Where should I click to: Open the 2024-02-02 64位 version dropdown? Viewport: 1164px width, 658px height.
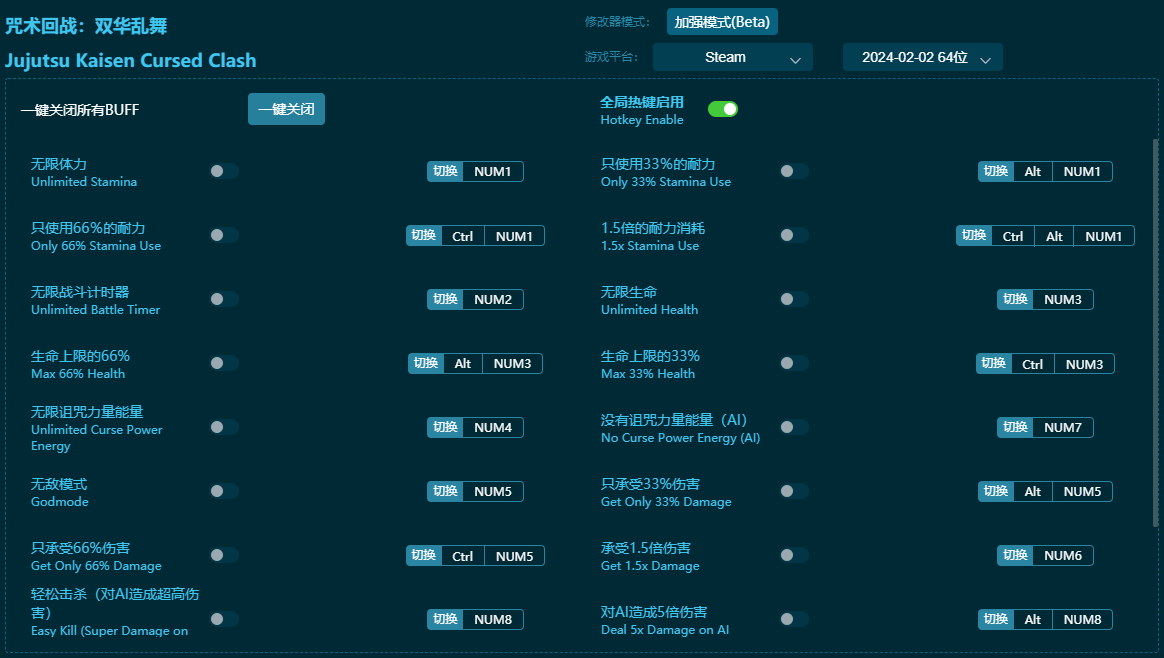tap(923, 57)
